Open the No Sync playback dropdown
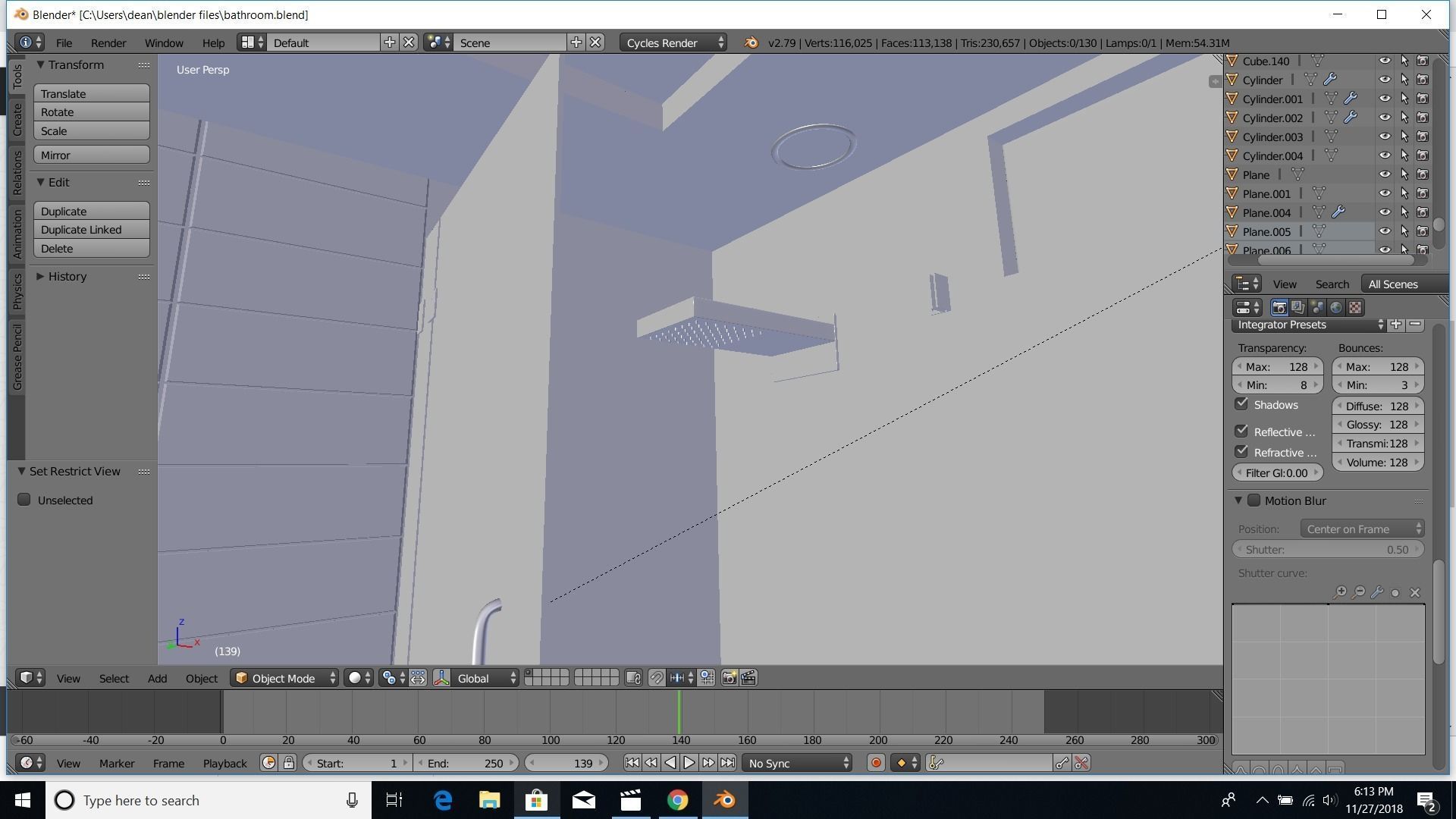 coord(798,763)
